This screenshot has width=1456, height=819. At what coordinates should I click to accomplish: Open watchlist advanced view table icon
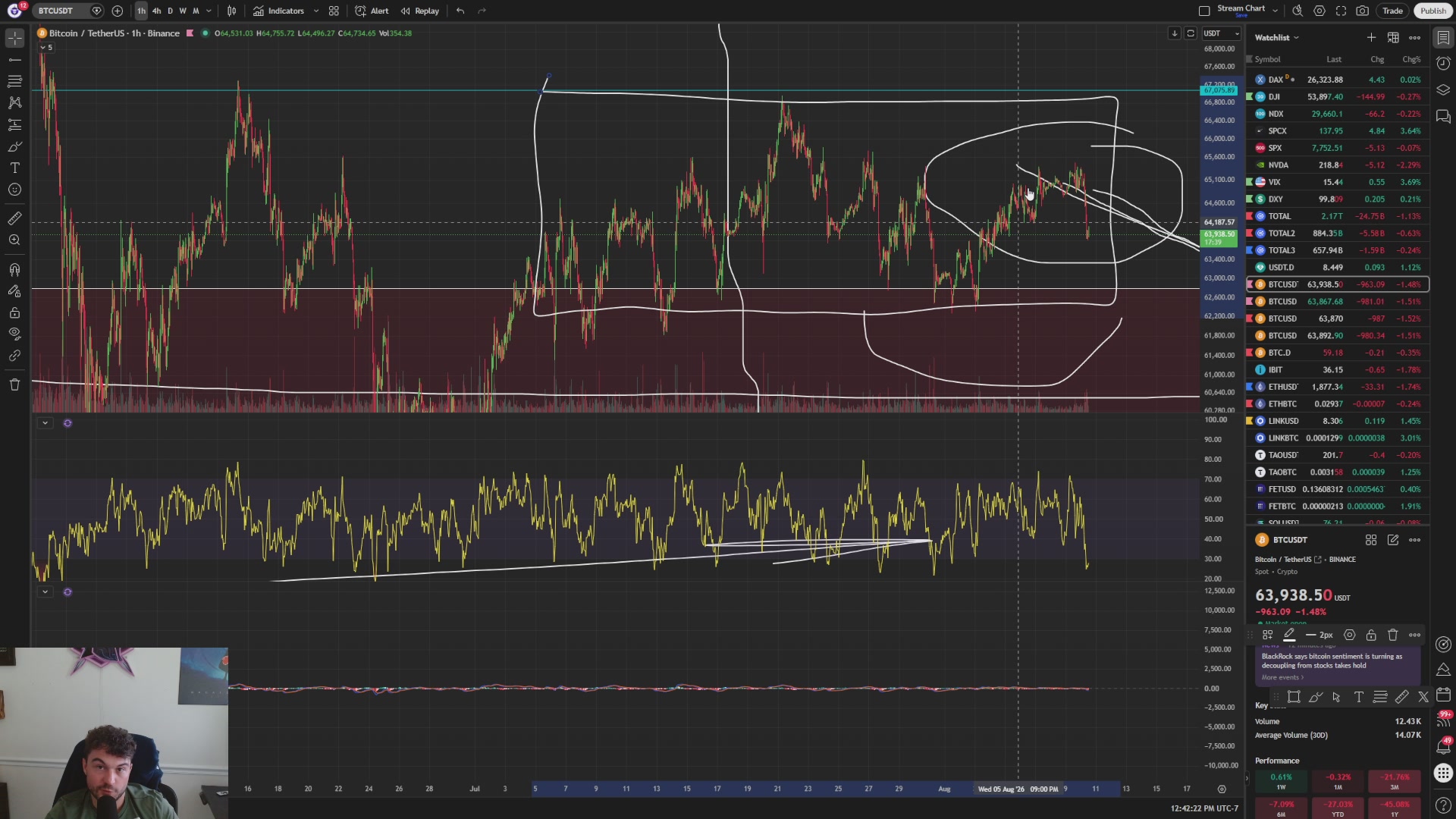pos(1393,37)
